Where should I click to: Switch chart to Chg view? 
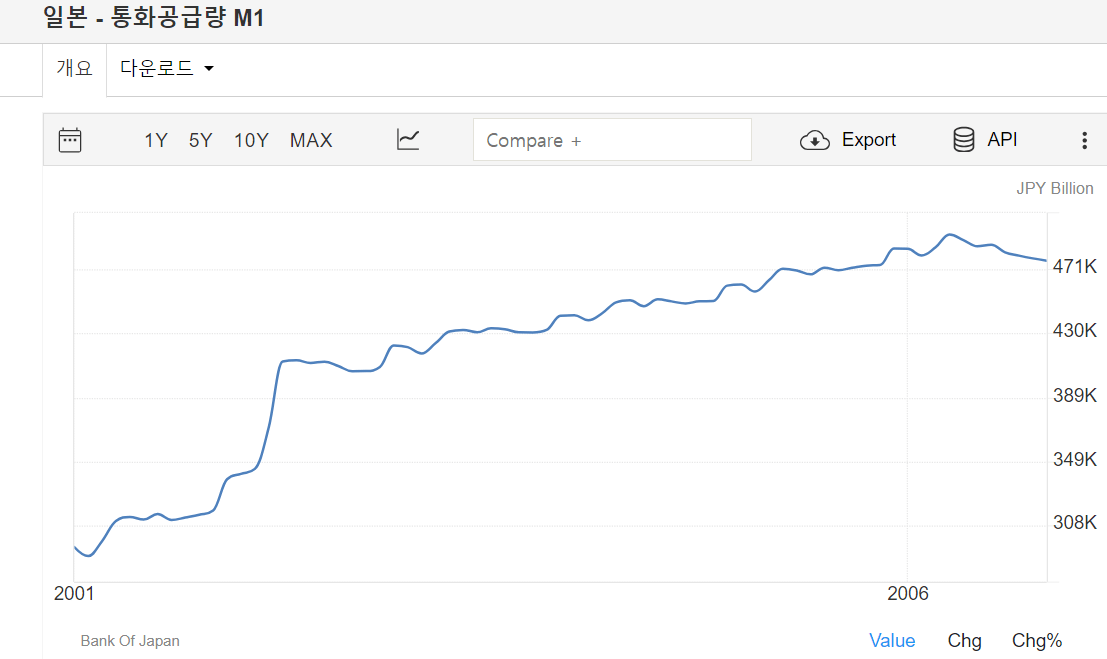[964, 641]
